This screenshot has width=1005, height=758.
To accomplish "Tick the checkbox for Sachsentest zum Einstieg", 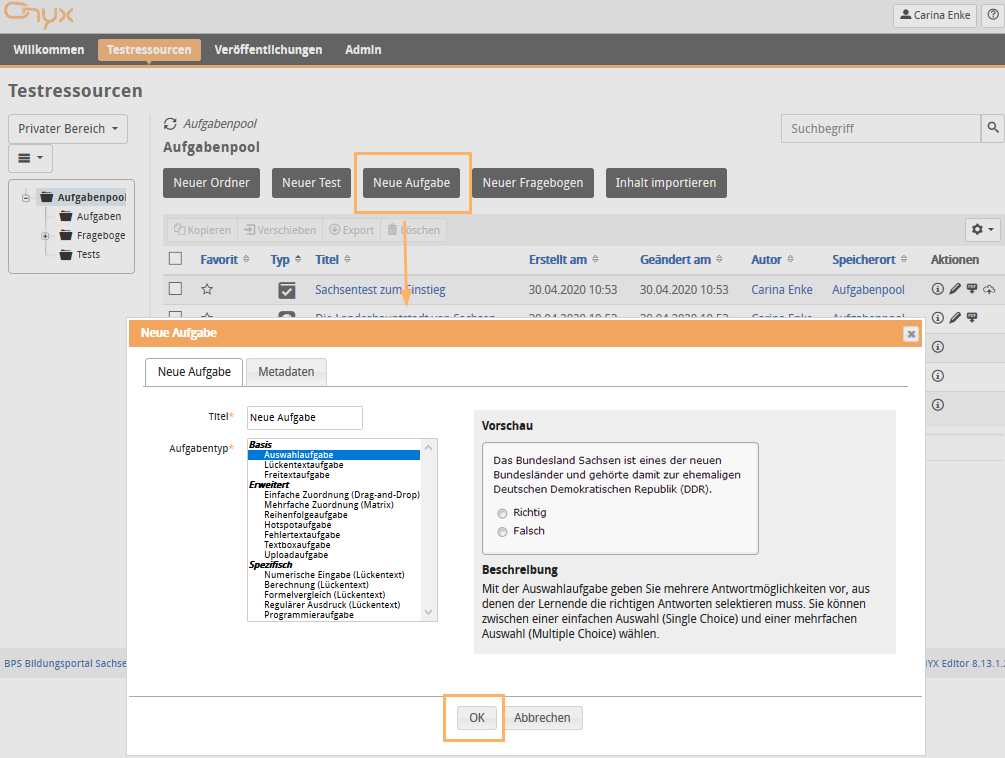I will click(175, 289).
